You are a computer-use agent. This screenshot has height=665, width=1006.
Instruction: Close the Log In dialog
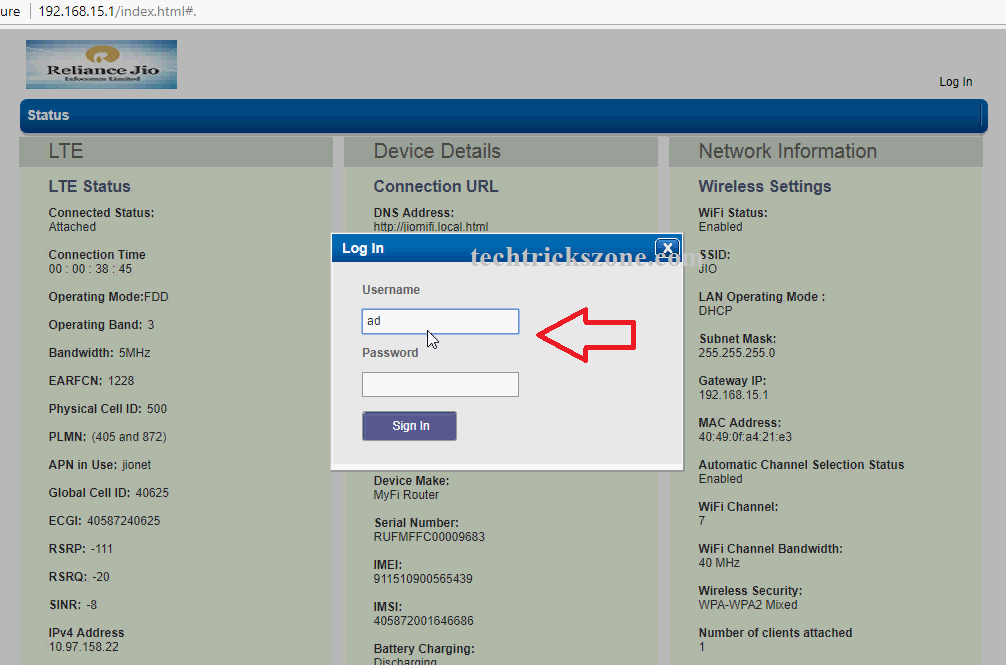[667, 249]
